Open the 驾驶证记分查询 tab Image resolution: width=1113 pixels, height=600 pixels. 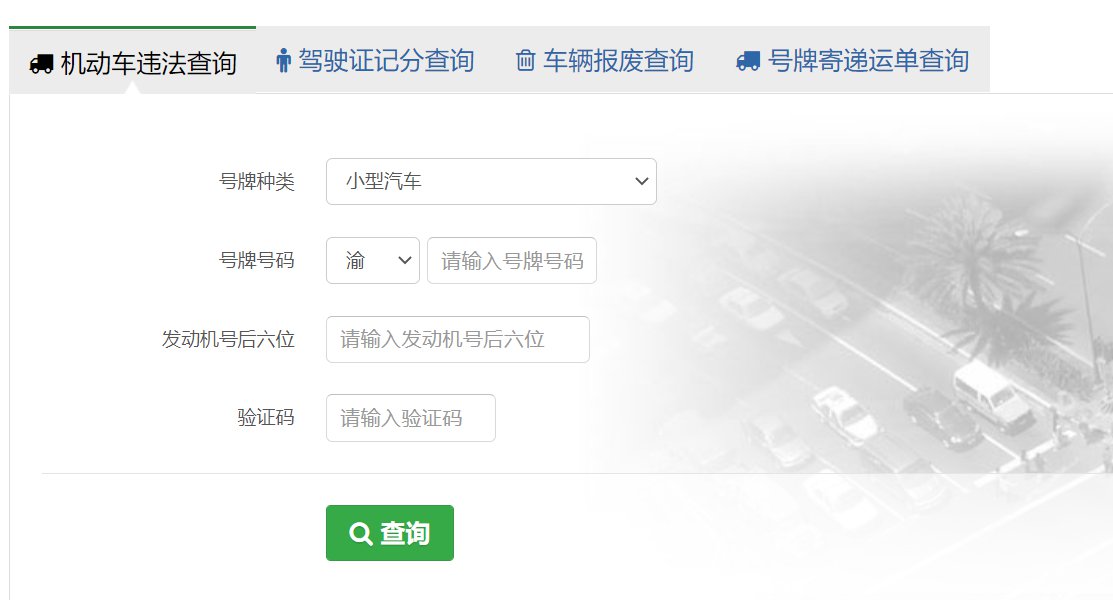(375, 60)
